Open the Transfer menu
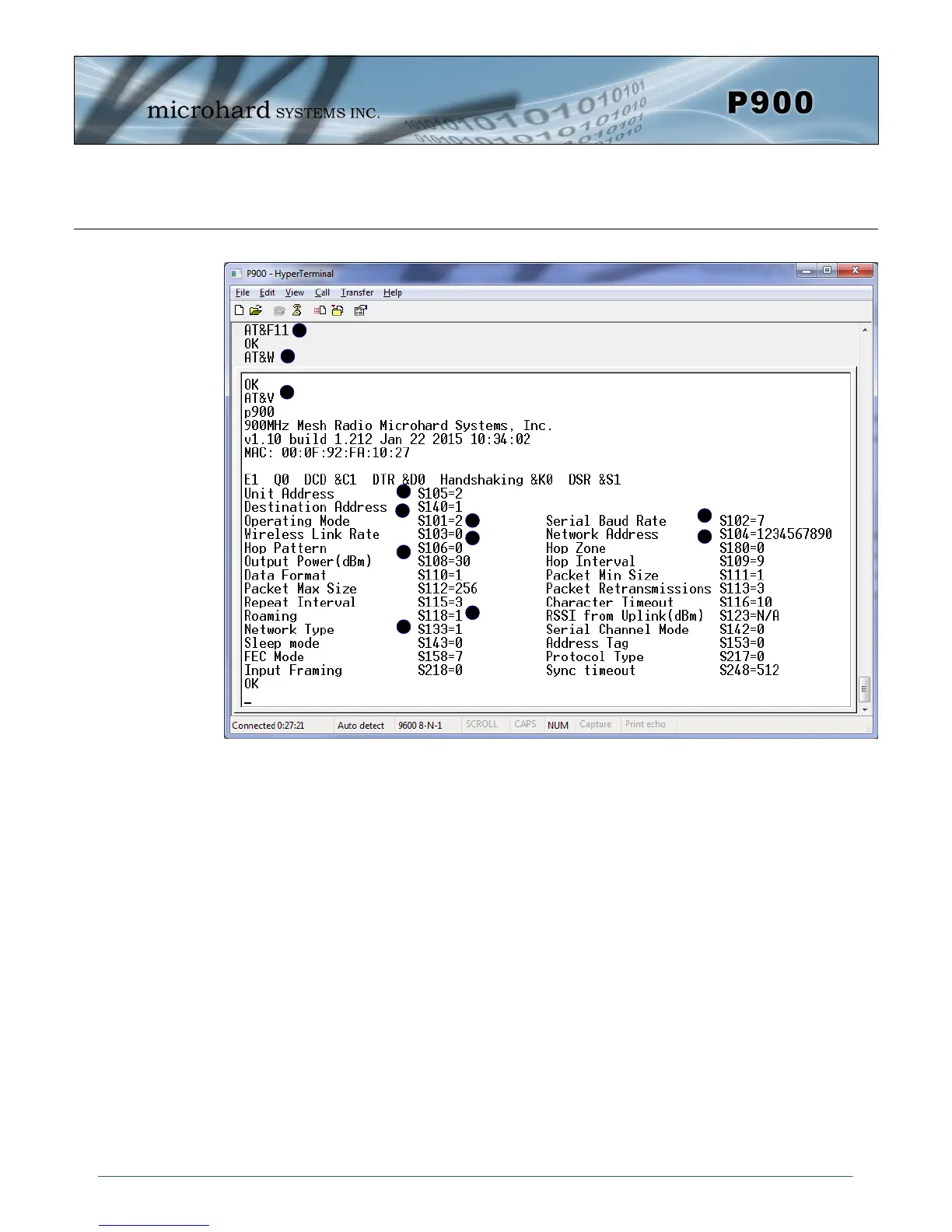Screen dimensions: 952x1232 (357, 293)
